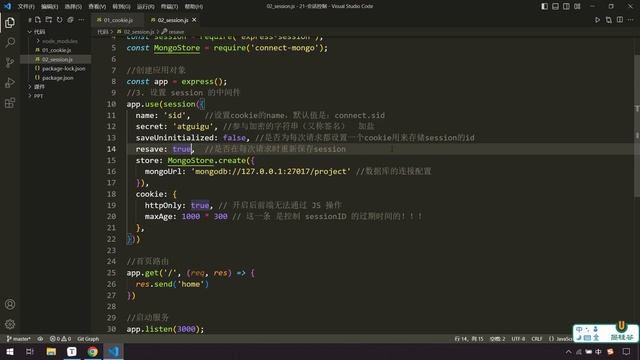Toggle Panel layout button
The height and width of the screenshot is (360, 640).
[x=556, y=6]
